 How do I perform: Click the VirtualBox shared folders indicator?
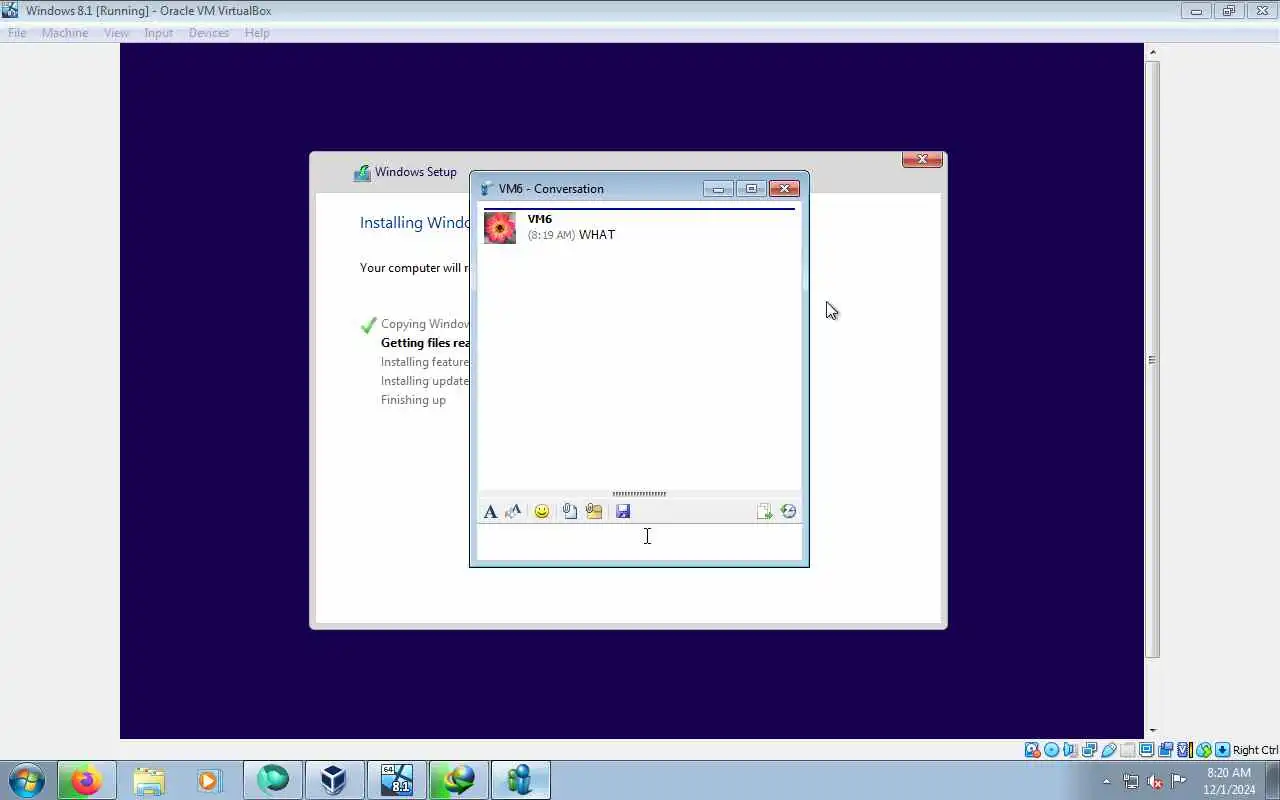1128,750
